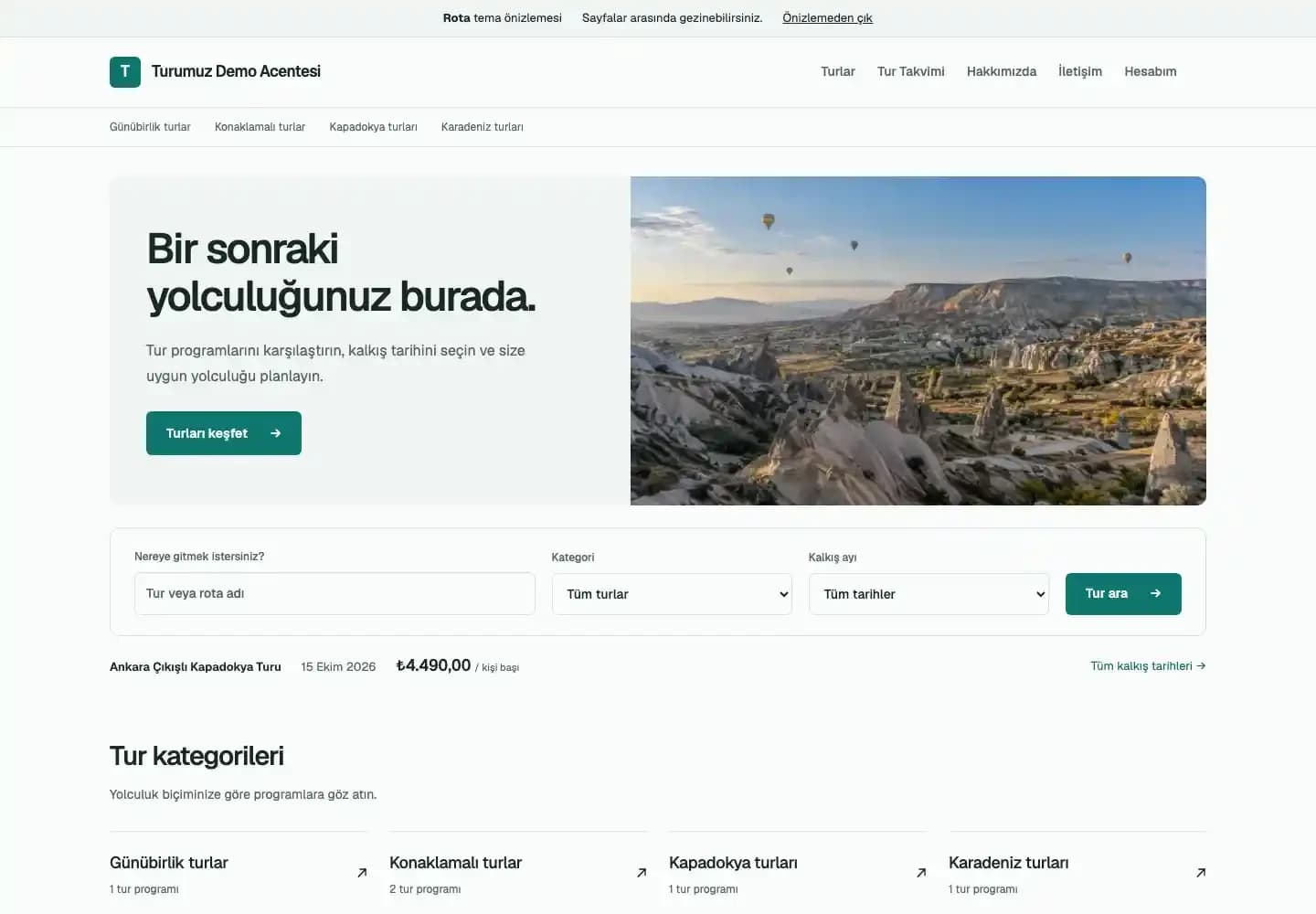Click arrow icon on Kapadokya turları card
Image resolution: width=1316 pixels, height=914 pixels.
pyautogui.click(x=921, y=873)
